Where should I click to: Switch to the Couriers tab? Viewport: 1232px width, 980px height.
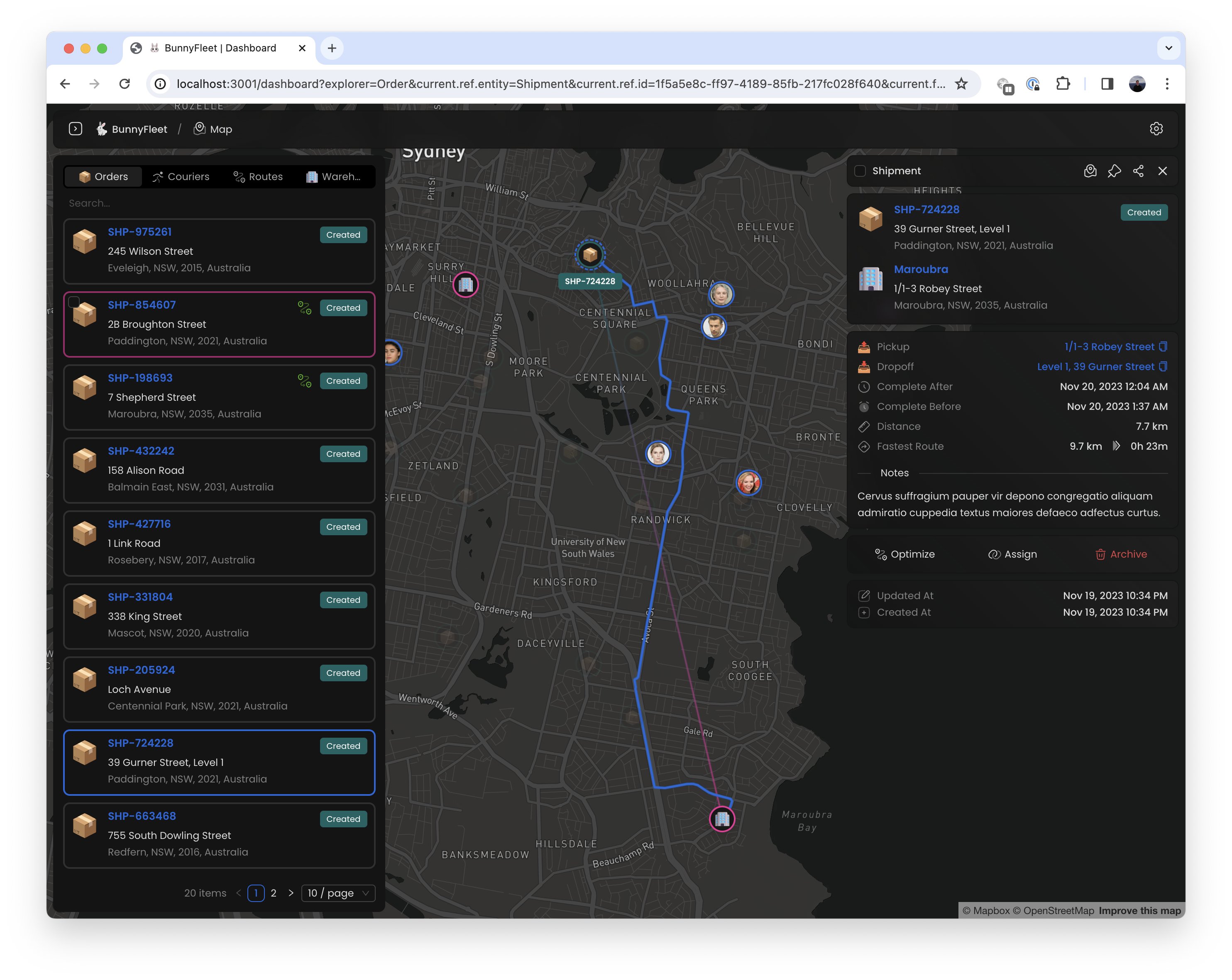pyautogui.click(x=181, y=176)
